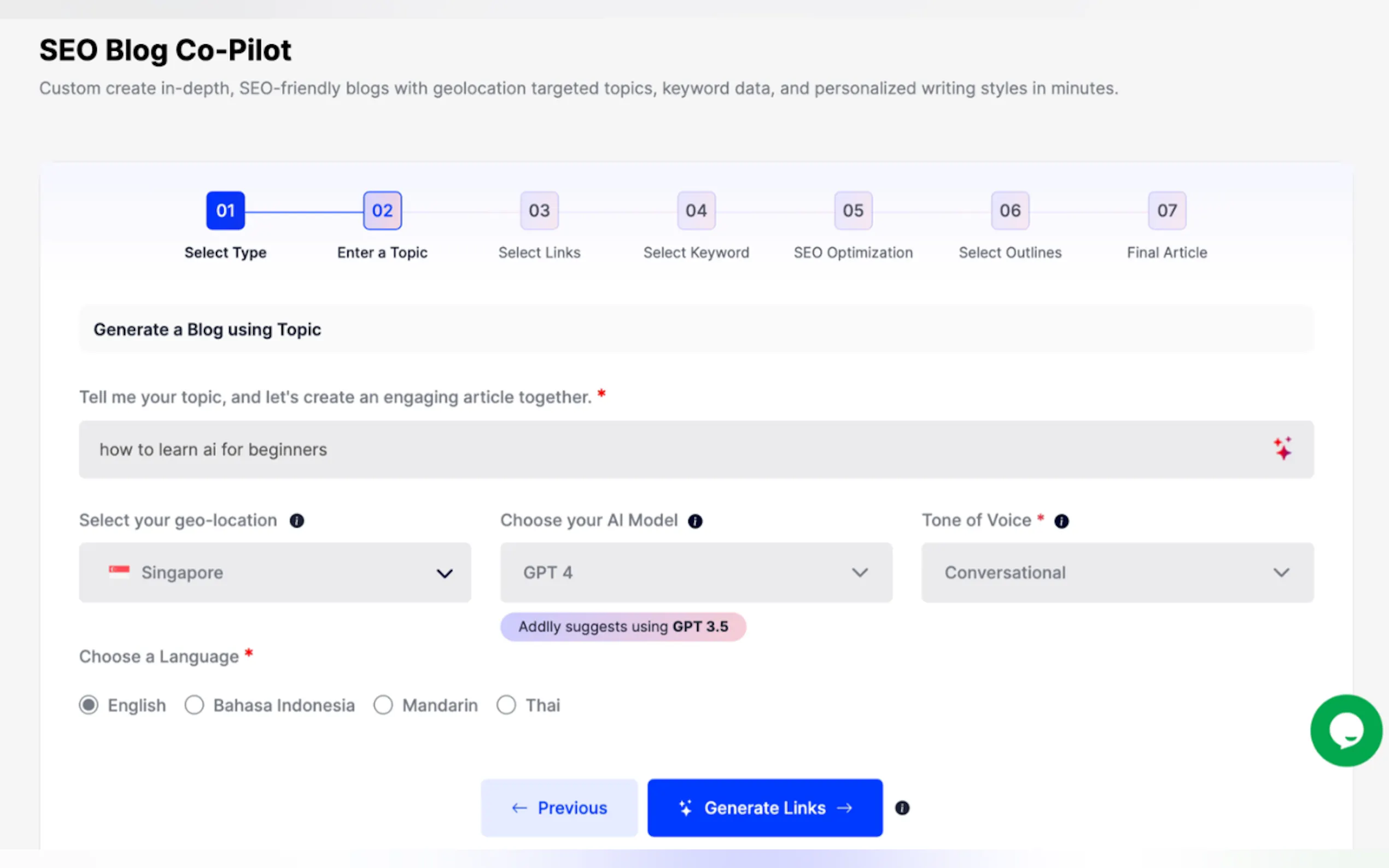Click the AI Model info icon
Viewport: 1389px width, 868px height.
click(x=695, y=521)
